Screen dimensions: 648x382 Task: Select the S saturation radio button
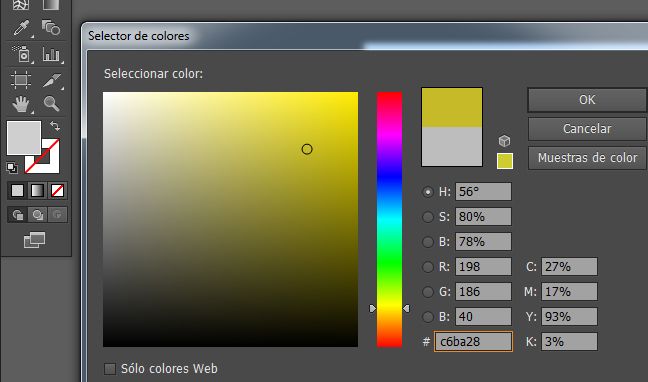click(x=428, y=217)
